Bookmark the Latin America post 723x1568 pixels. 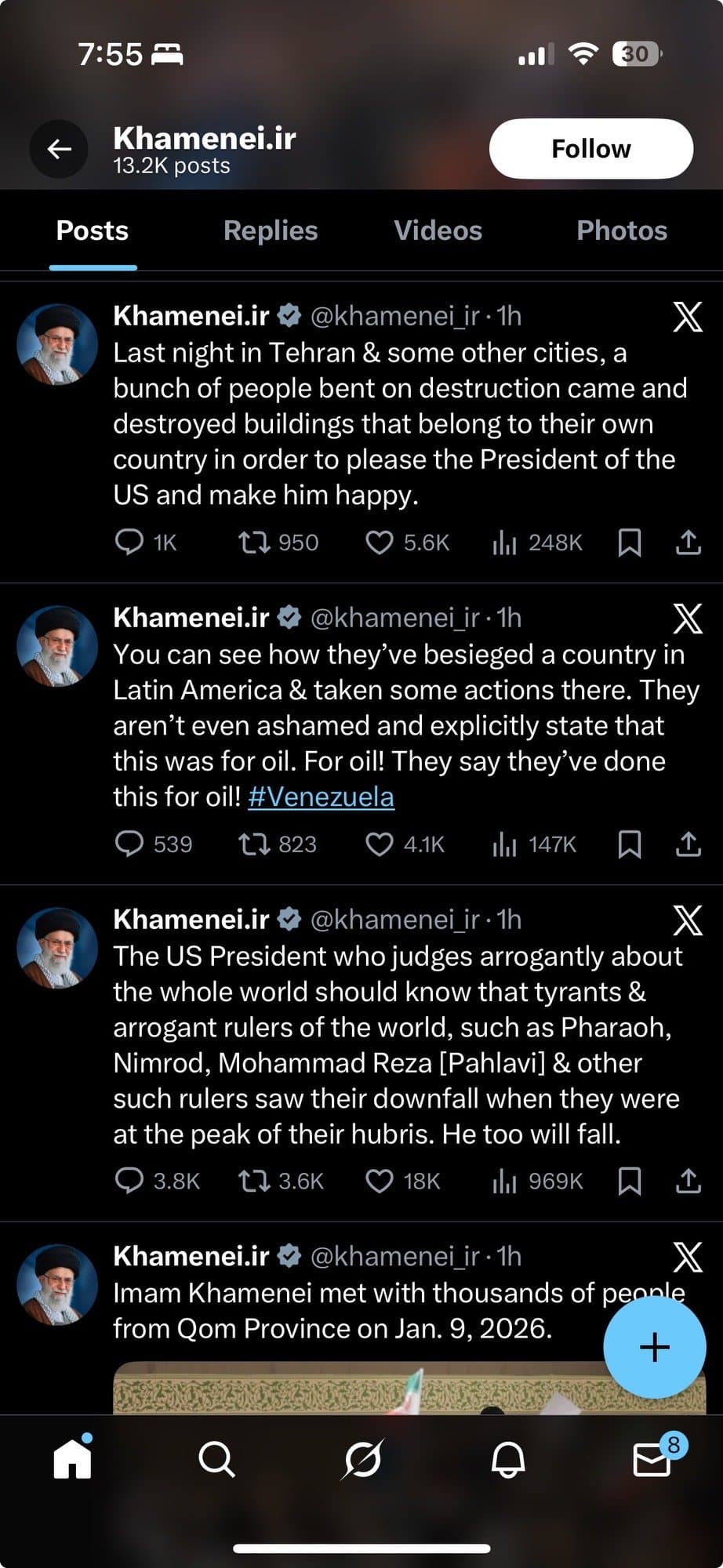pos(630,844)
